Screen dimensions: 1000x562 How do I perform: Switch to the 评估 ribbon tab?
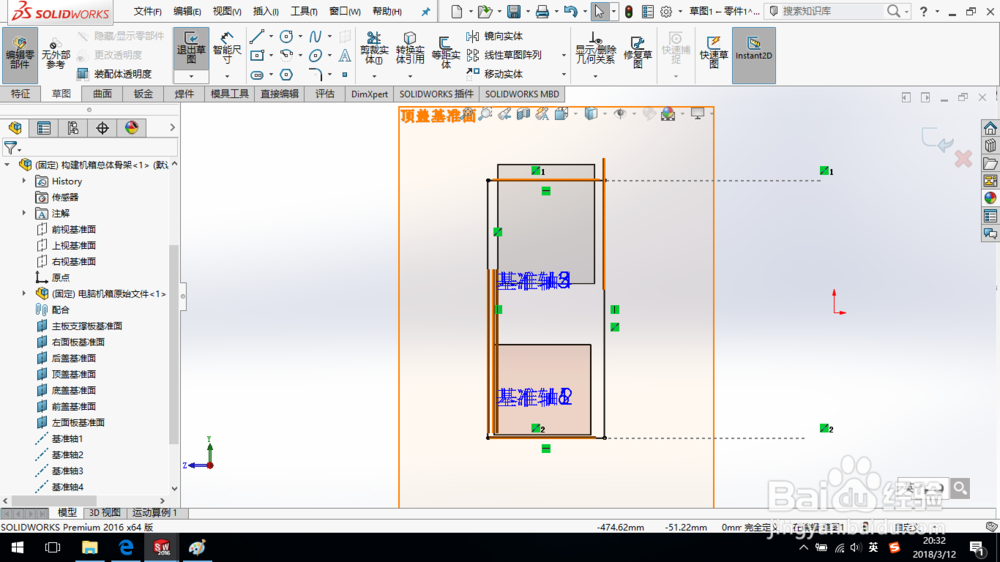(x=325, y=94)
